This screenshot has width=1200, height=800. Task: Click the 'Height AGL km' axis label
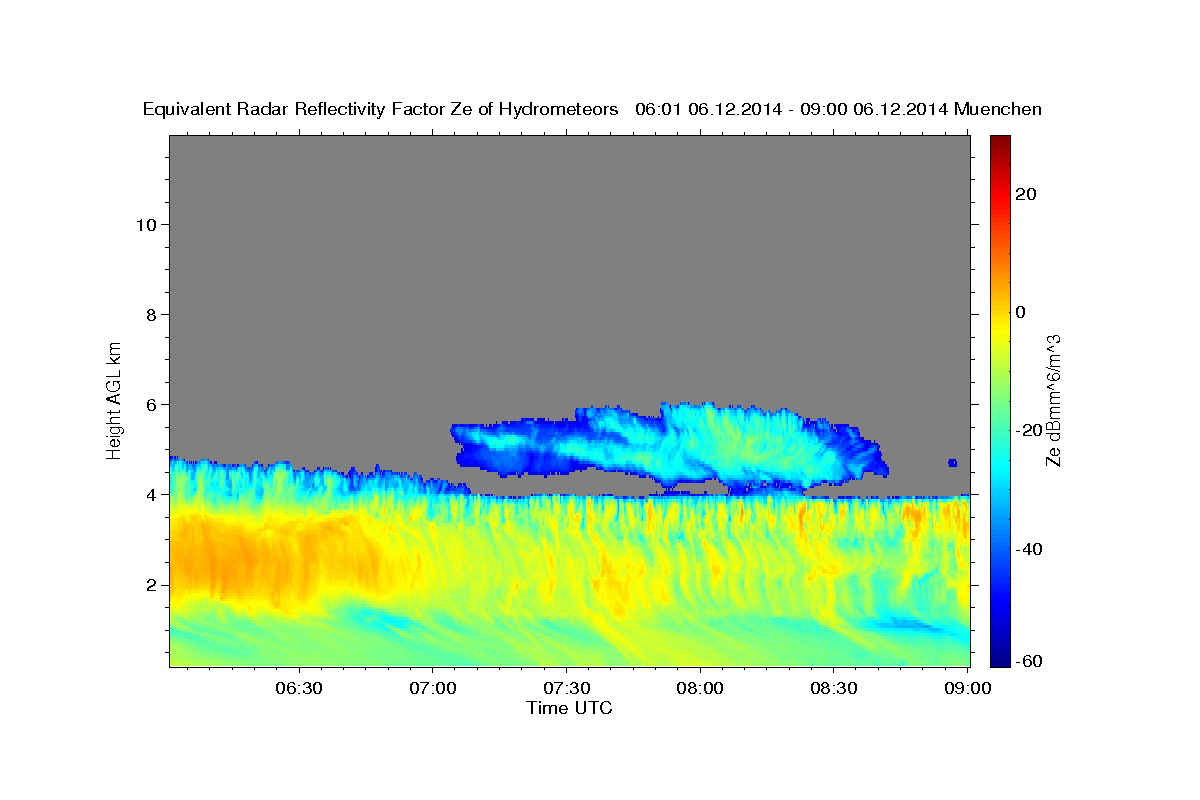pyautogui.click(x=114, y=400)
